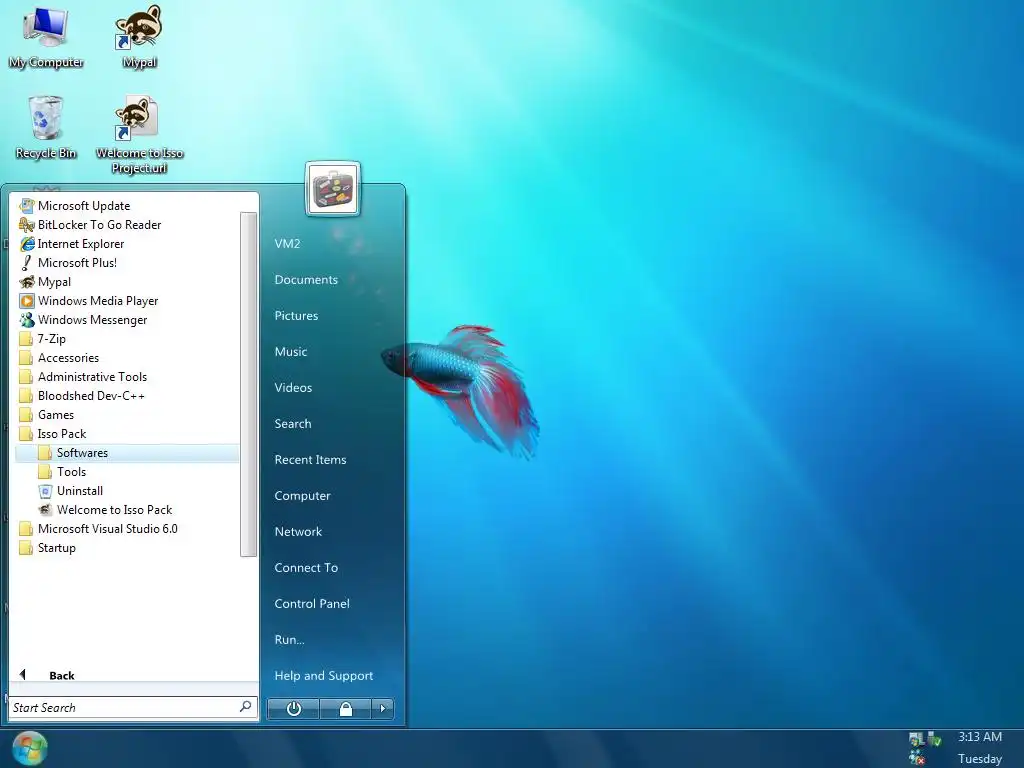The width and height of the screenshot is (1024, 768).
Task: Click the clock showing 3:13 AM
Action: (980, 737)
